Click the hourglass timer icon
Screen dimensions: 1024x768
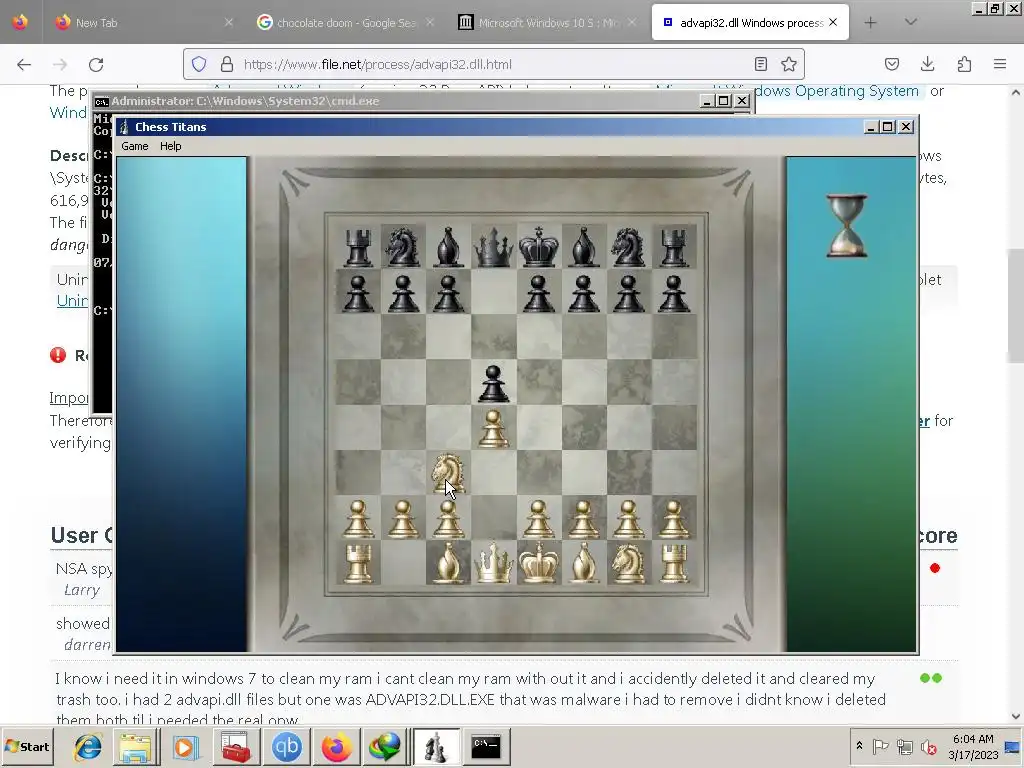point(846,225)
